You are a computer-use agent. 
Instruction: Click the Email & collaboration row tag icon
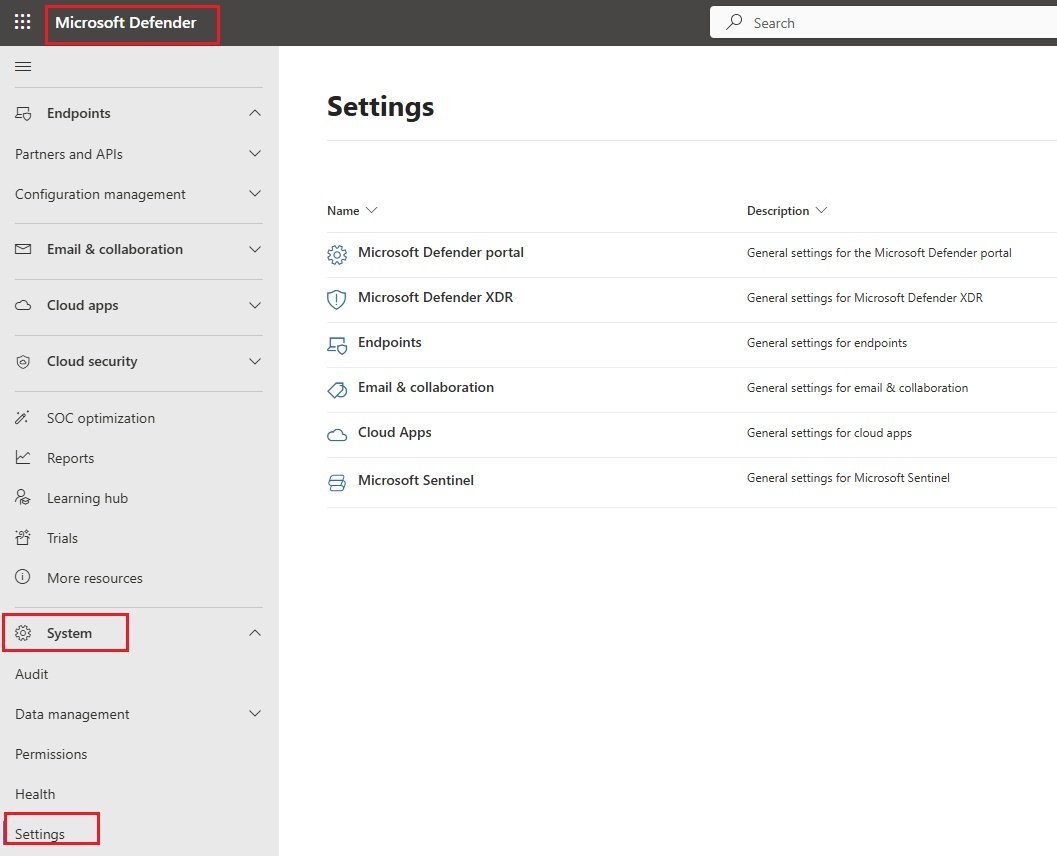pyautogui.click(x=337, y=390)
